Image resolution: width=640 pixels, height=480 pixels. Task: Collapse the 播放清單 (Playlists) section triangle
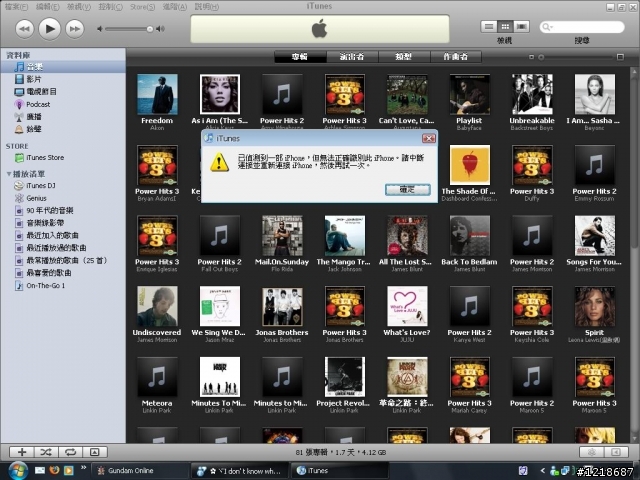pyautogui.click(x=9, y=174)
